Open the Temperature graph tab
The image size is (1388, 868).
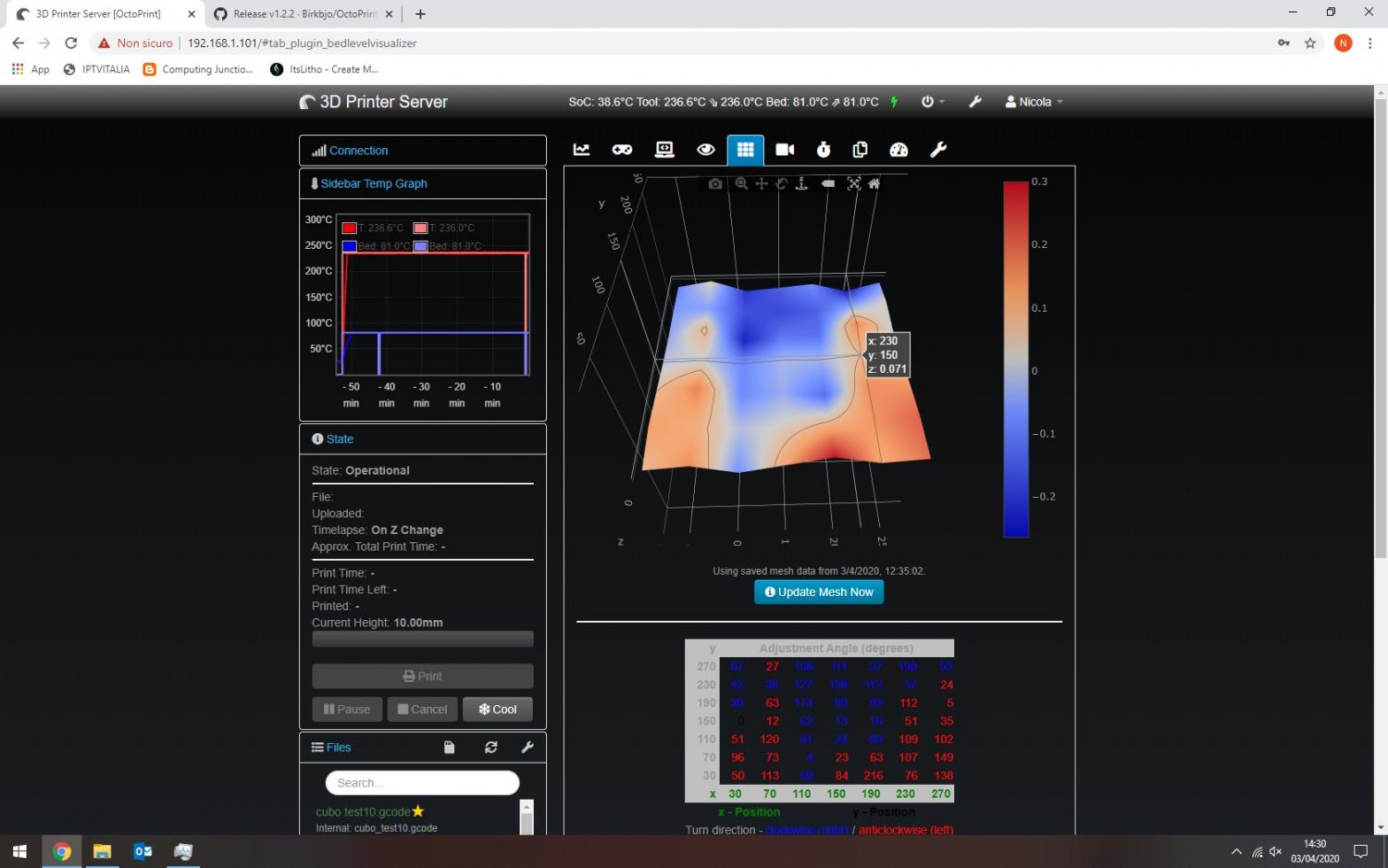tap(581, 150)
